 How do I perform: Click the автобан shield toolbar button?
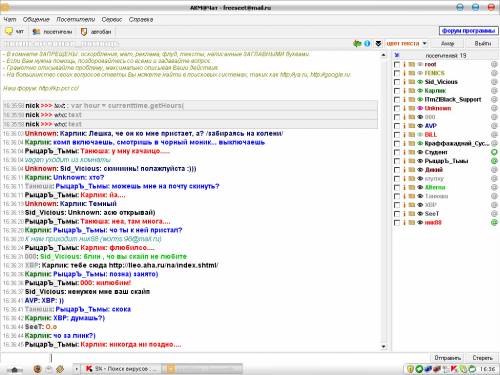click(x=96, y=32)
